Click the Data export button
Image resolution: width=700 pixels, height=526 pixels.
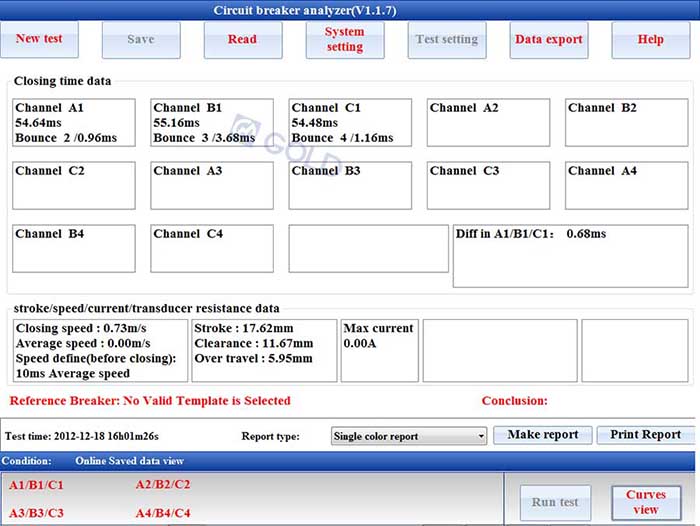click(x=548, y=40)
